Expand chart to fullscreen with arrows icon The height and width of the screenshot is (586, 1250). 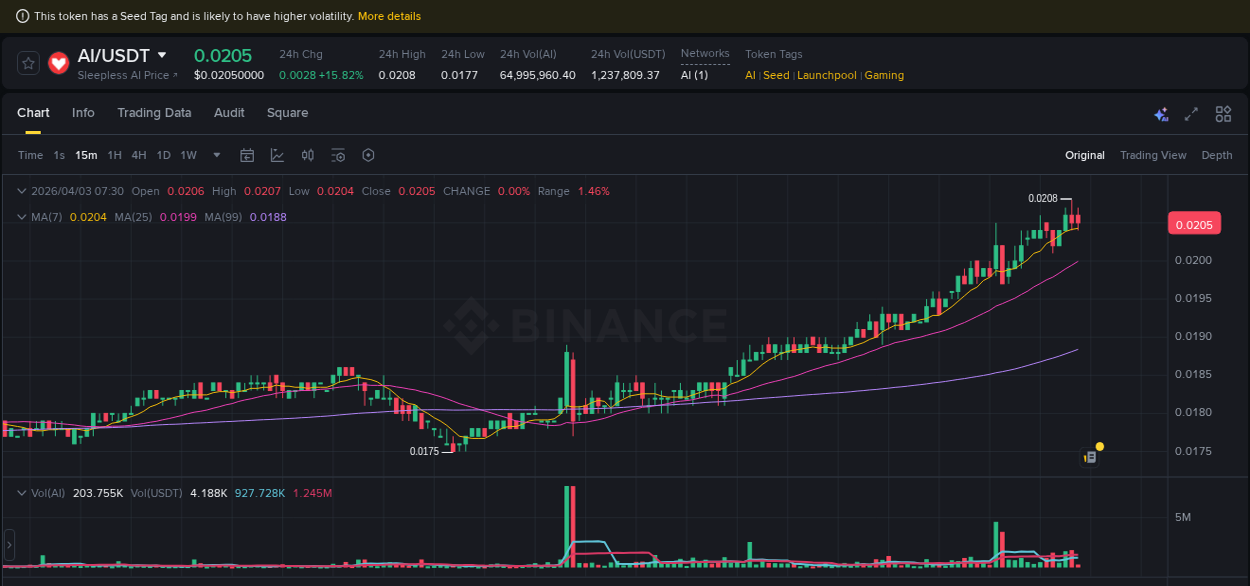point(1191,114)
